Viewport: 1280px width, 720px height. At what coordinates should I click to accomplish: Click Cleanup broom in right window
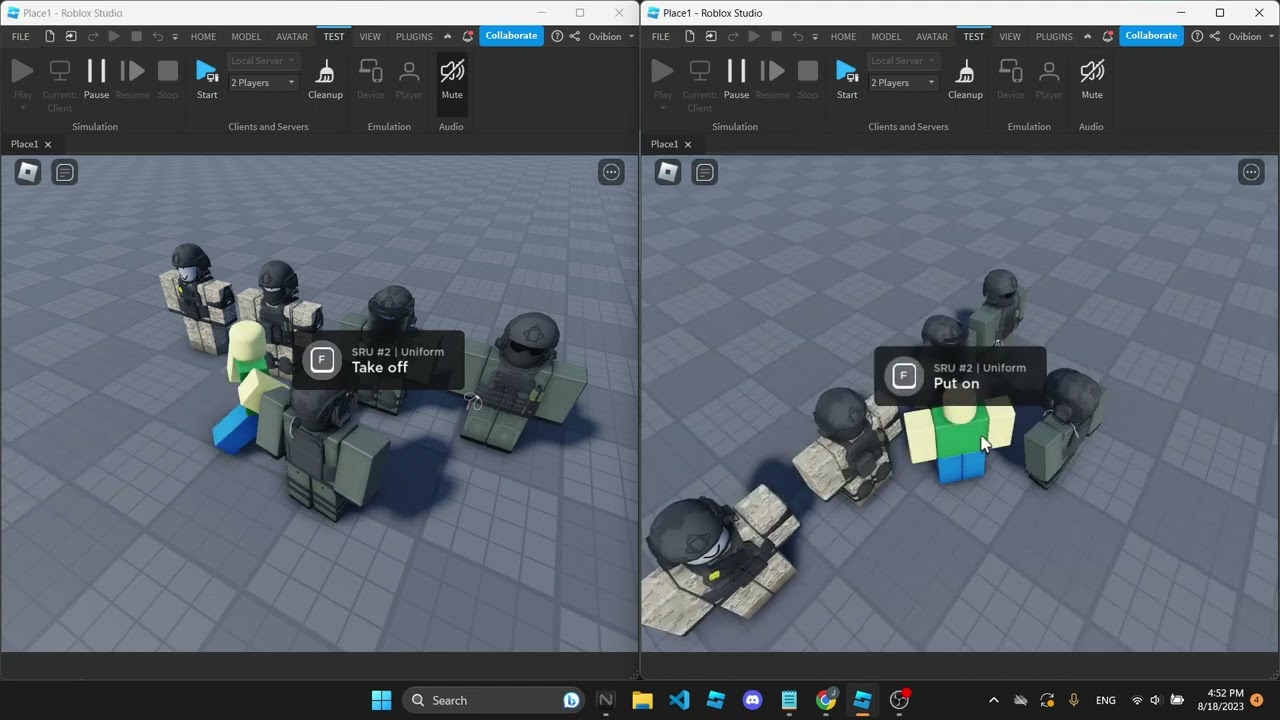click(965, 78)
